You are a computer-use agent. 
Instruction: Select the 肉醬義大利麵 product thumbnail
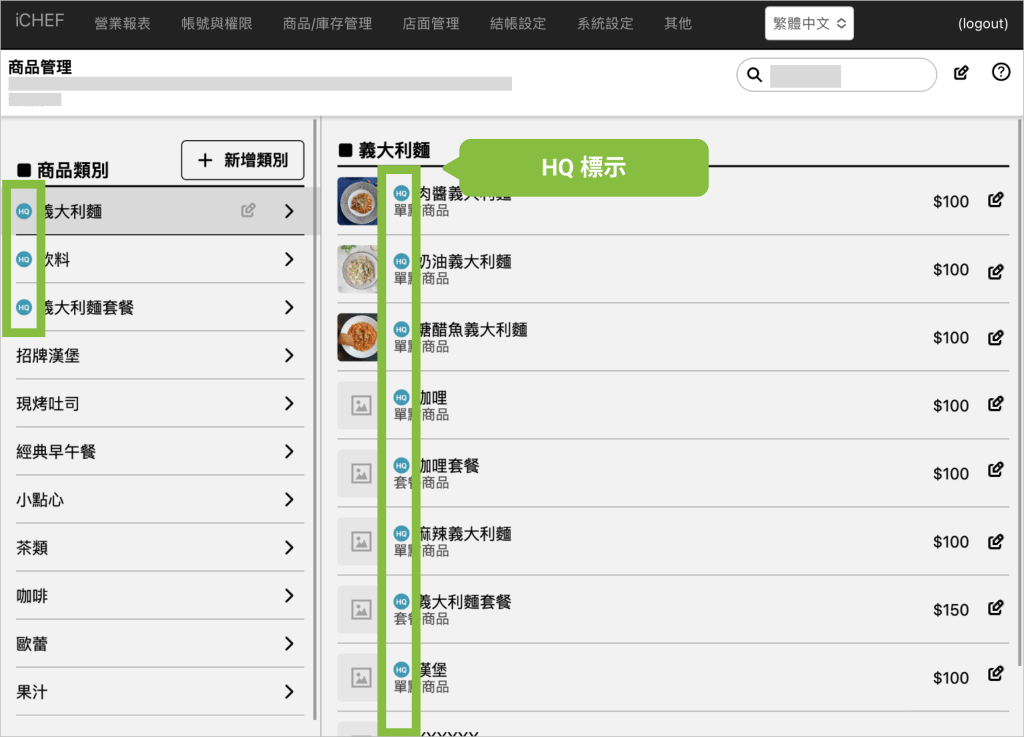pyautogui.click(x=357, y=201)
